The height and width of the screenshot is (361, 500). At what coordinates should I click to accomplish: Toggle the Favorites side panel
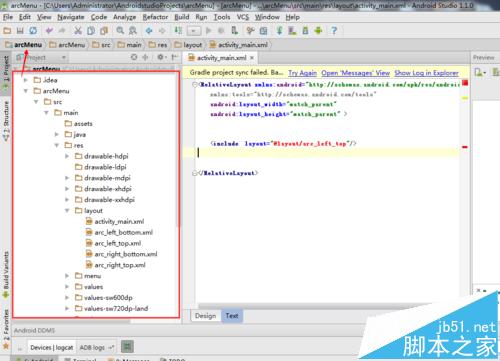click(6, 328)
